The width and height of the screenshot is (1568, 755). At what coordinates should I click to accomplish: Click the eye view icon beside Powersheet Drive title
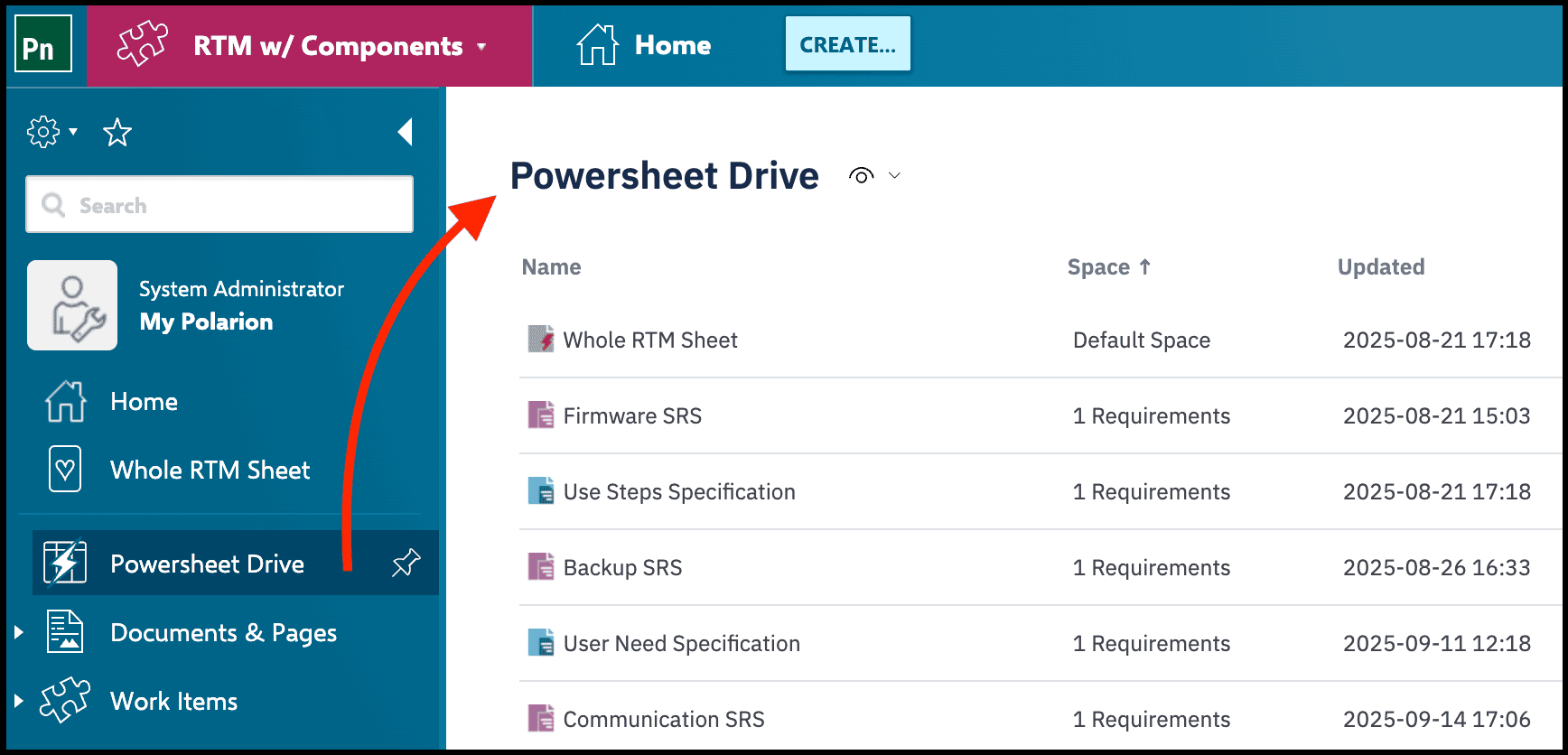(862, 175)
